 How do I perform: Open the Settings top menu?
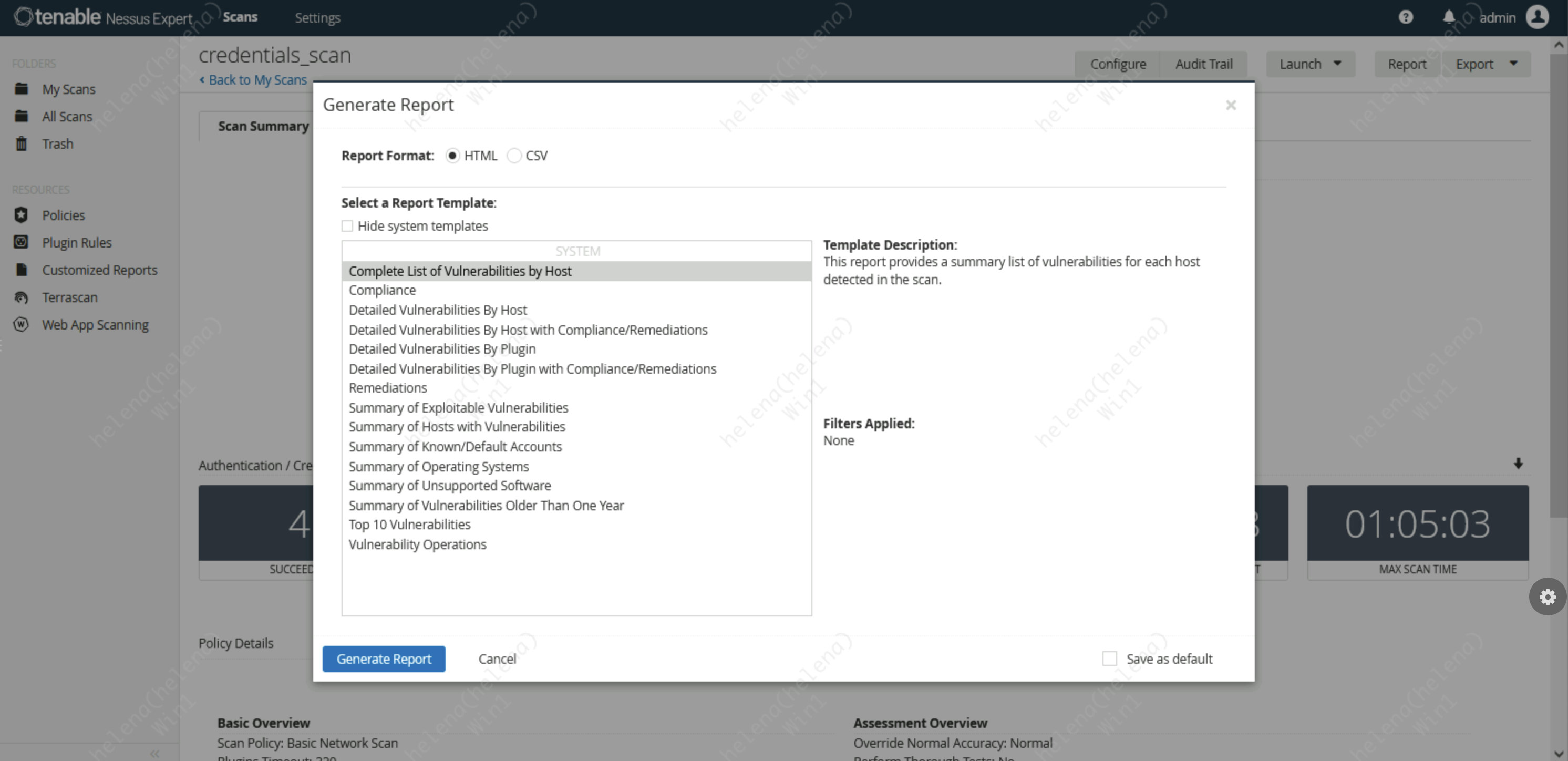click(x=317, y=18)
